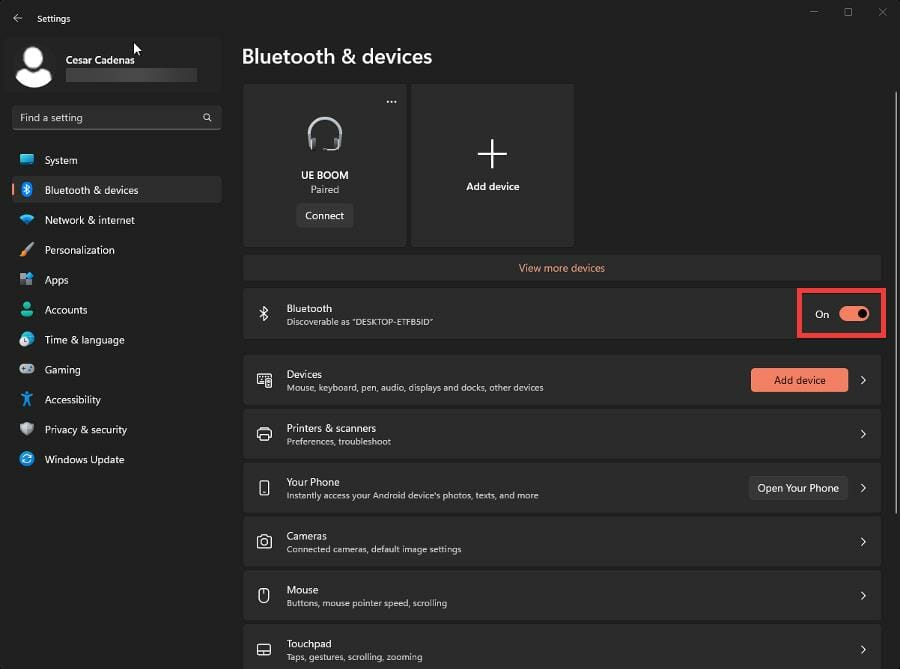The height and width of the screenshot is (669, 900).
Task: Click the Bluetooth symbol in Bluetooth row
Action: pyautogui.click(x=264, y=313)
